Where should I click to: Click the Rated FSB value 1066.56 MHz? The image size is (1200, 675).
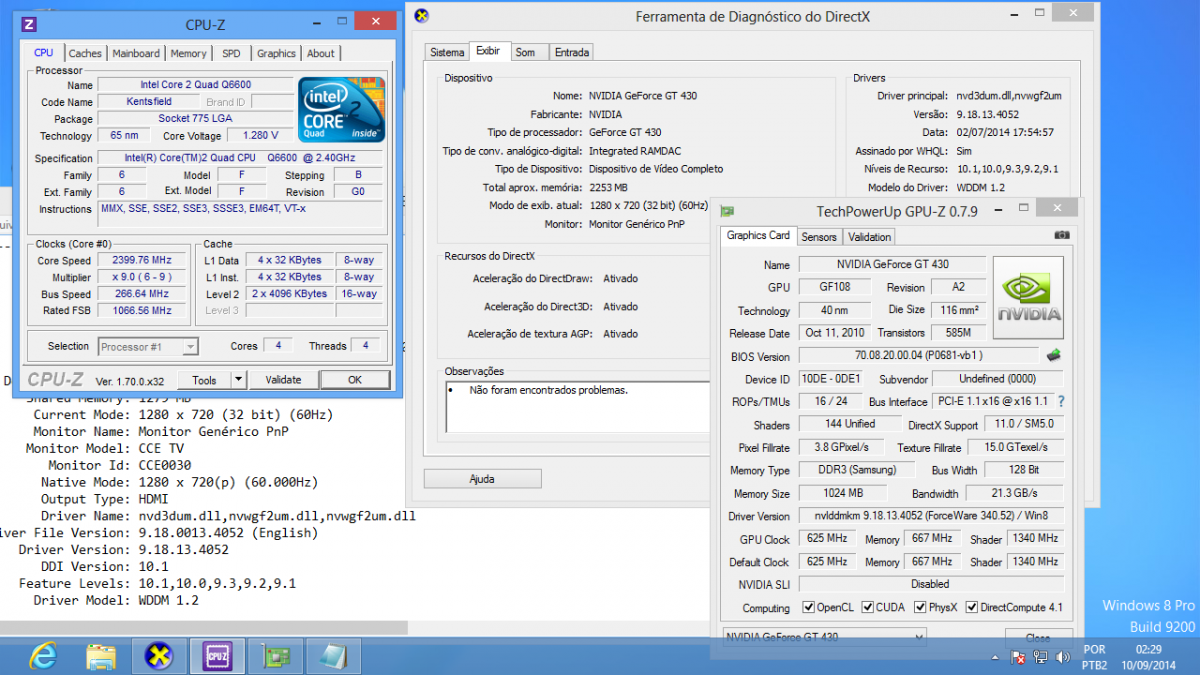click(142, 311)
